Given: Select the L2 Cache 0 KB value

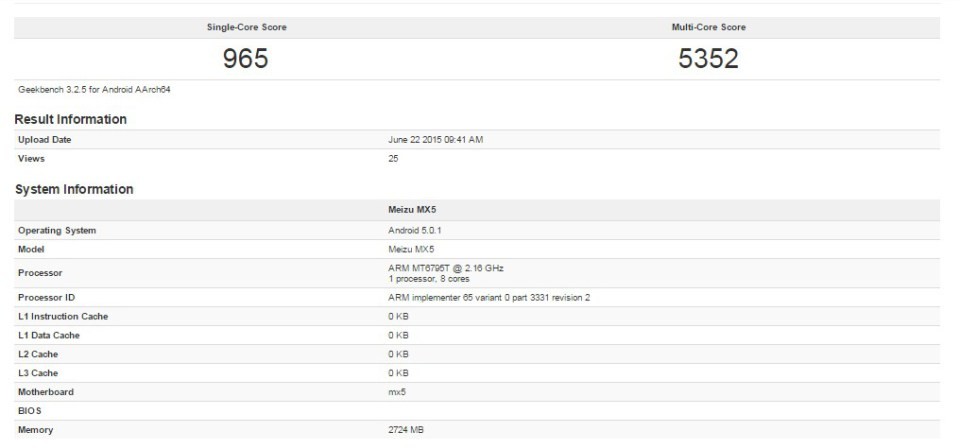Looking at the screenshot, I should tap(398, 354).
